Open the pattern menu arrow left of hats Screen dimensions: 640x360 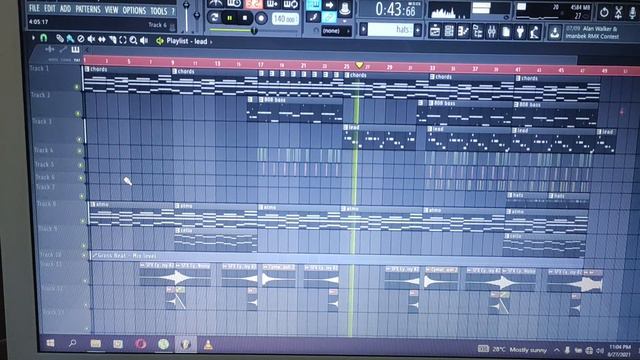tap(364, 29)
